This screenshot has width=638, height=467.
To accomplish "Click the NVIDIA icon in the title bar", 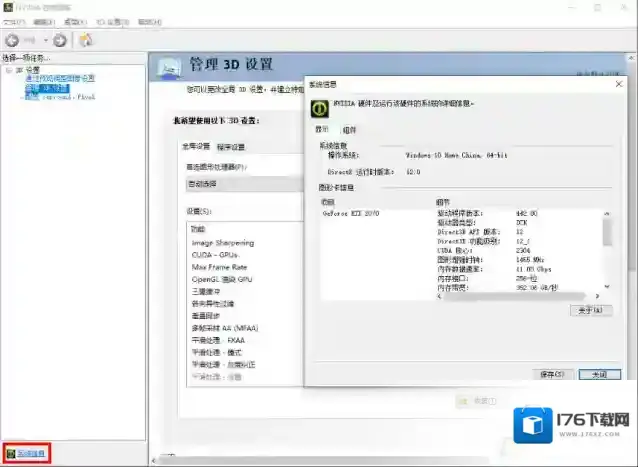I will click(7, 7).
